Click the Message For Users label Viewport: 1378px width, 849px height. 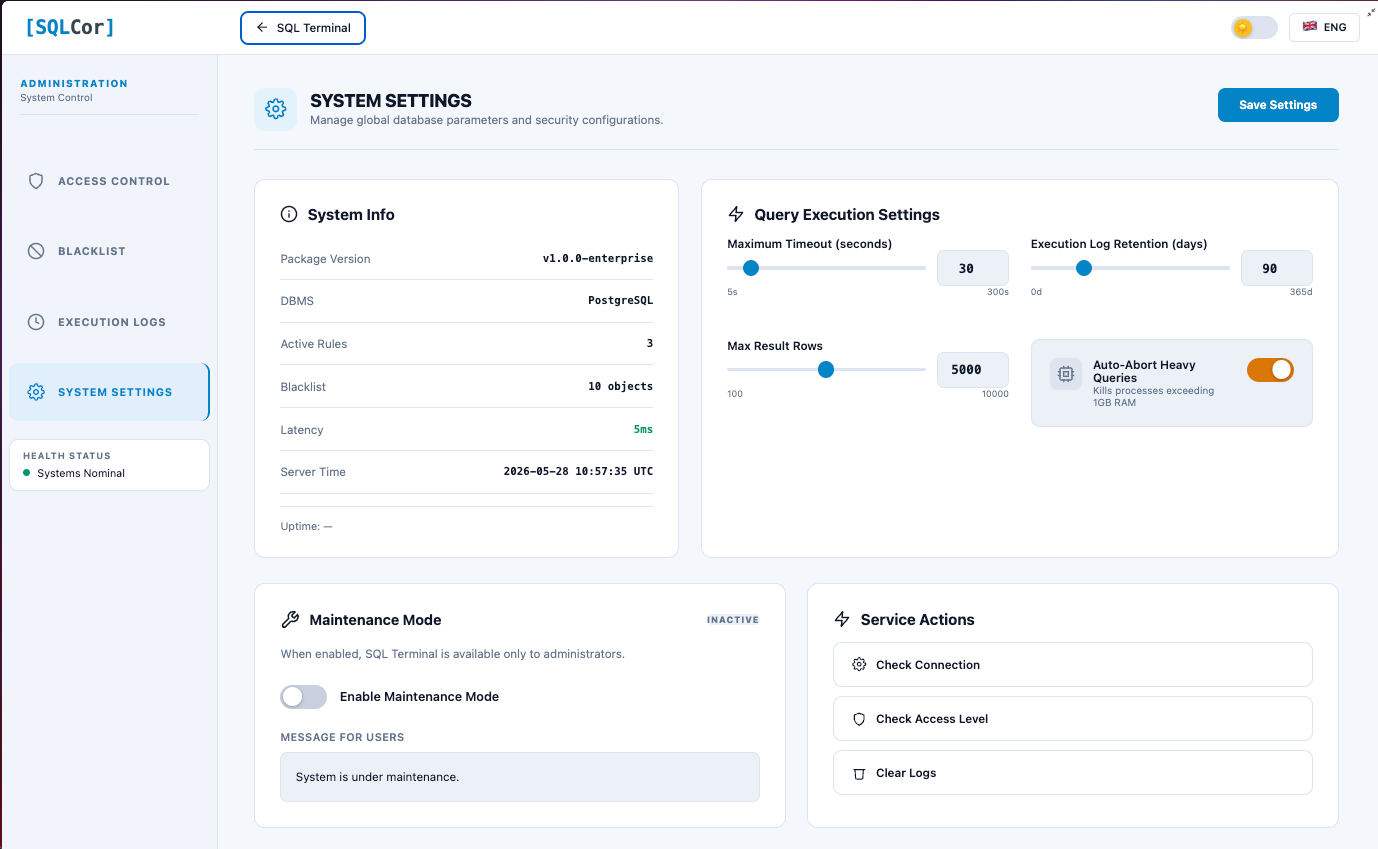point(342,737)
